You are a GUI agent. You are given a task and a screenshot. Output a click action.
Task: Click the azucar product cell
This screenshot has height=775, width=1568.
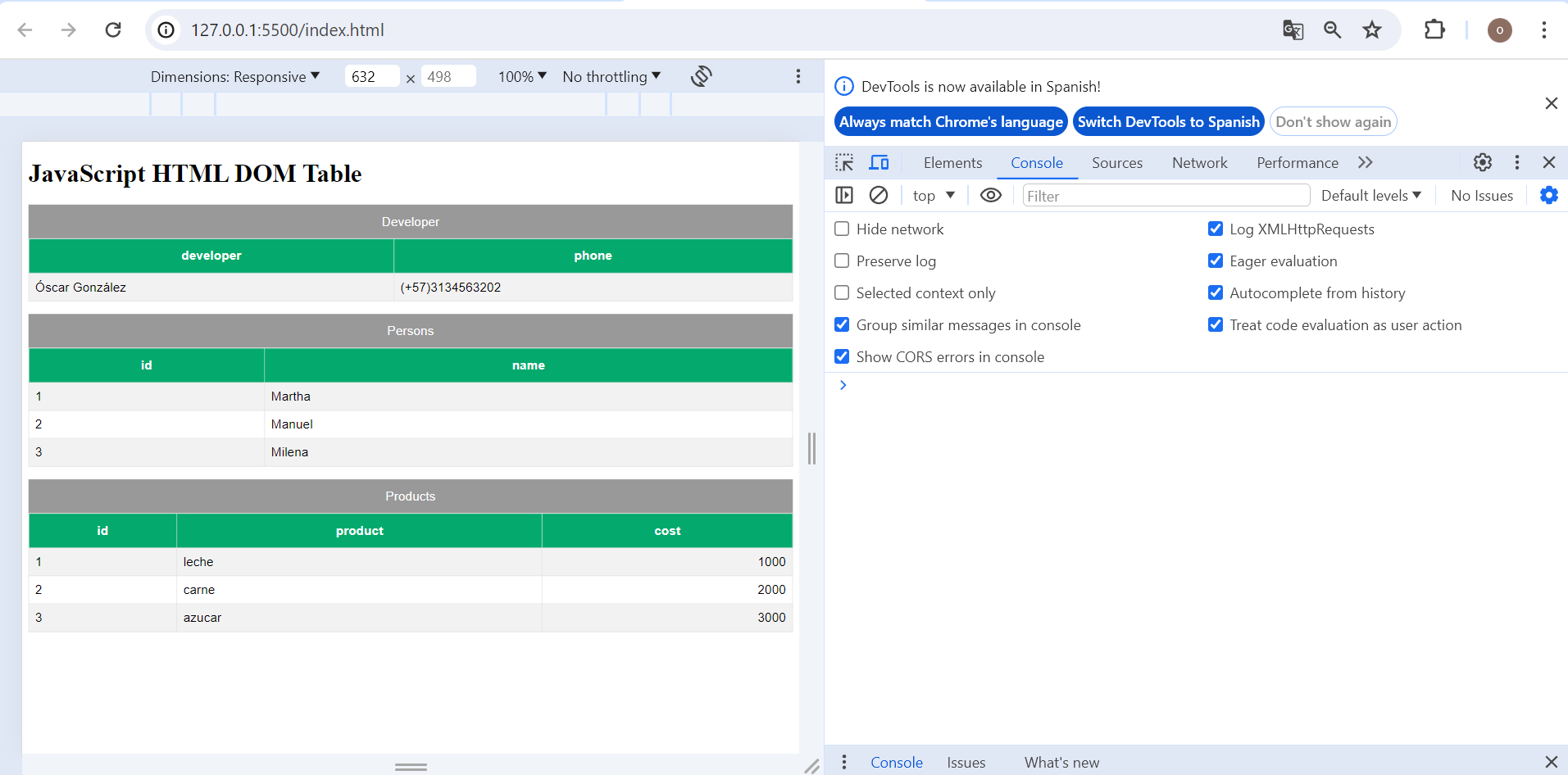(359, 617)
